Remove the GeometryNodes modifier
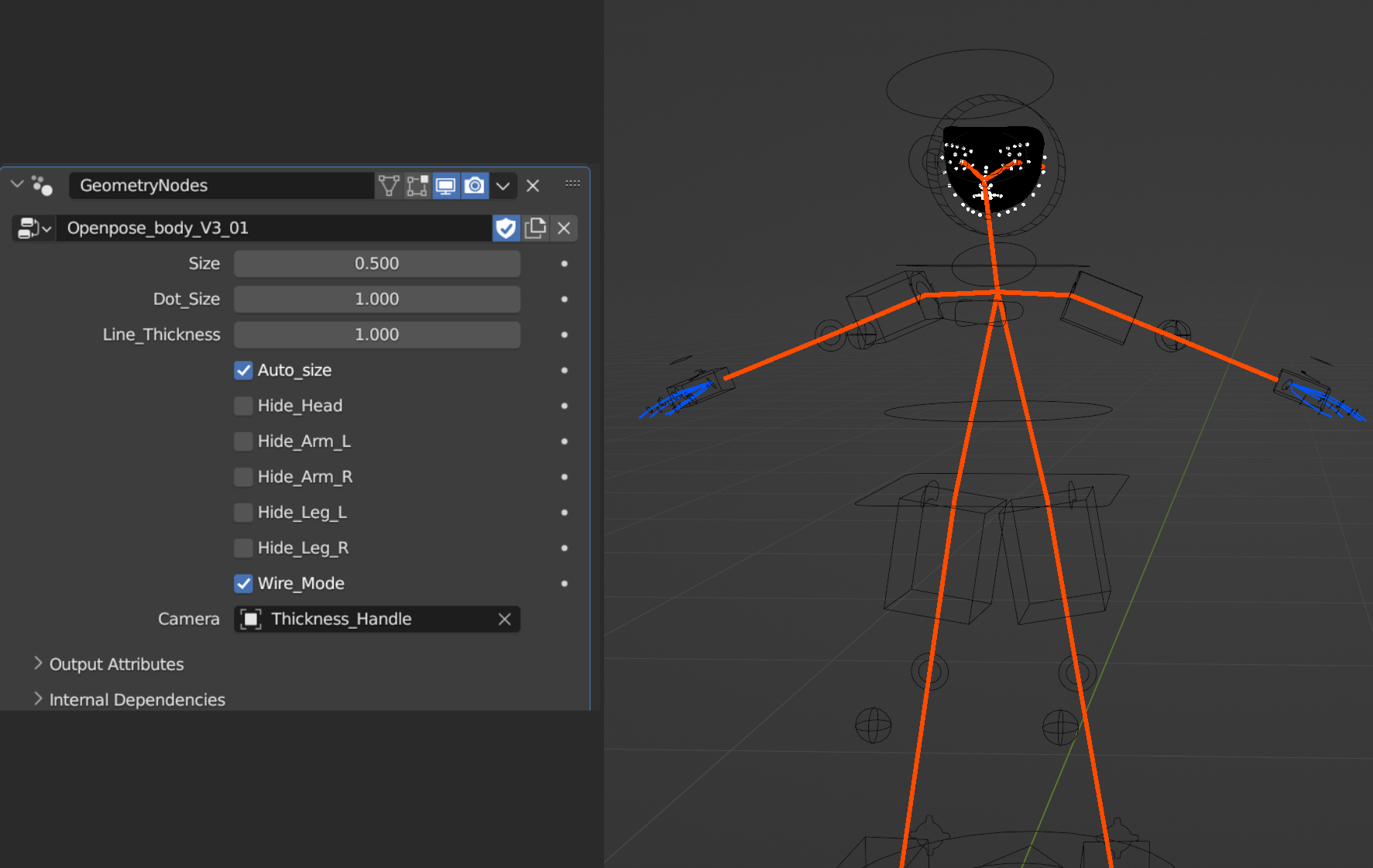Image resolution: width=1373 pixels, height=868 pixels. click(x=533, y=186)
